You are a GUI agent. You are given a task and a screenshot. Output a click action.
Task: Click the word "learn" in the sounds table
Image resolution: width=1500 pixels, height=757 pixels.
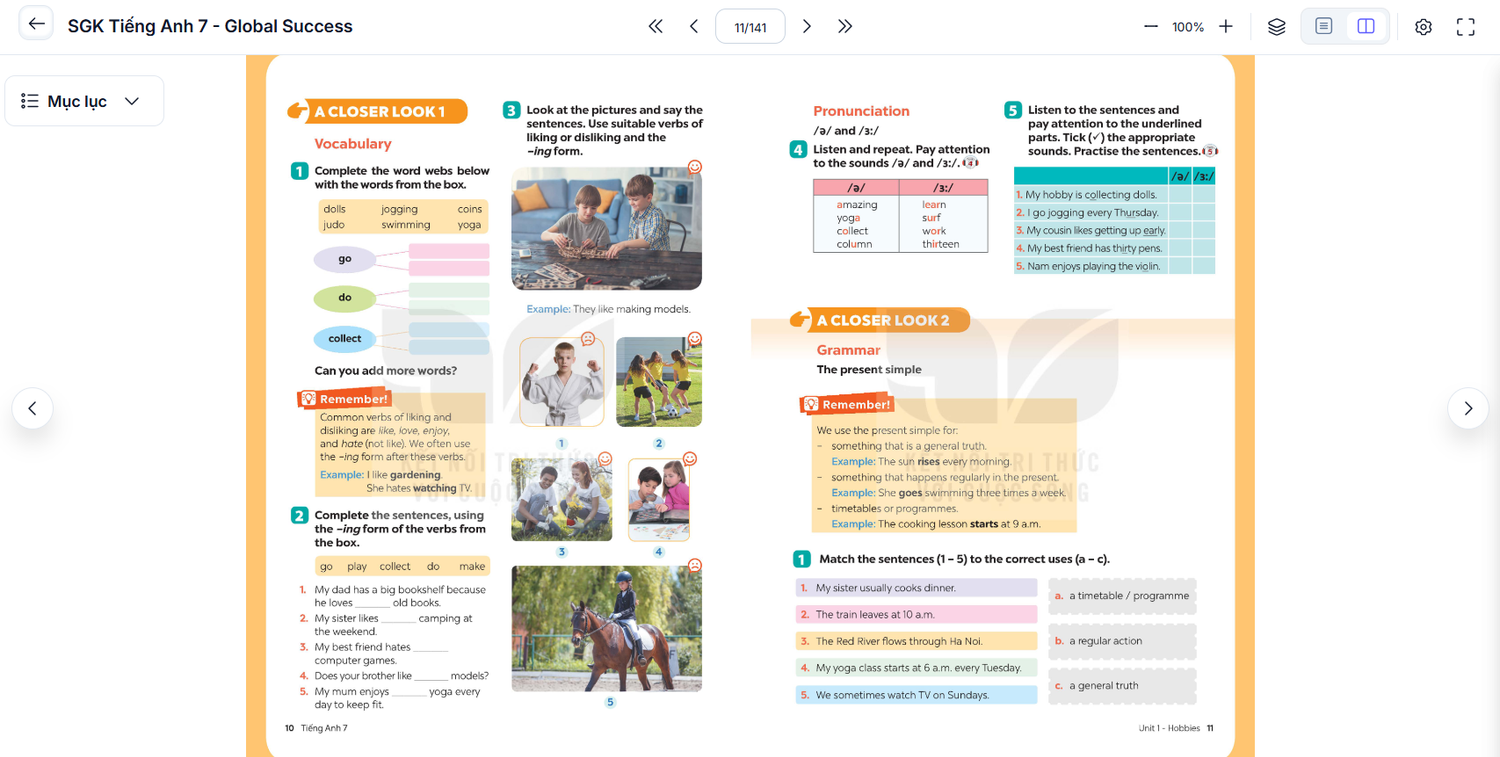point(934,205)
